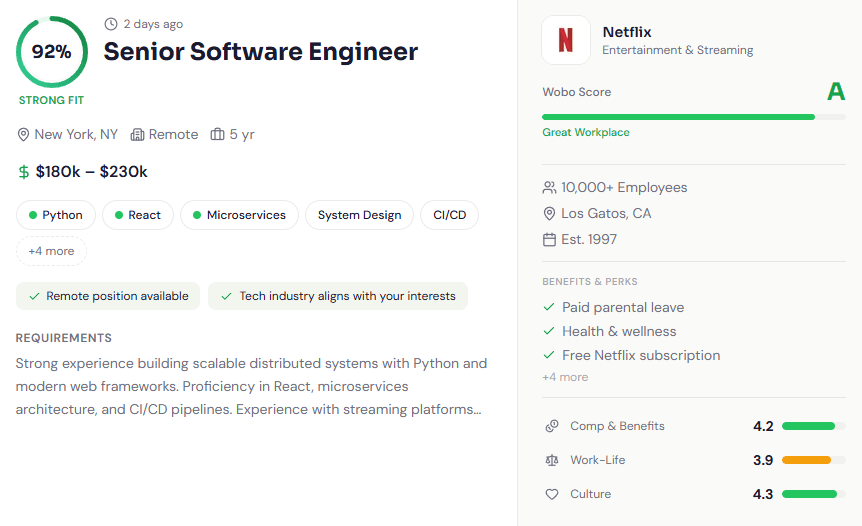Open the Senior Software Engineer job title
The width and height of the screenshot is (862, 526).
coord(261,52)
